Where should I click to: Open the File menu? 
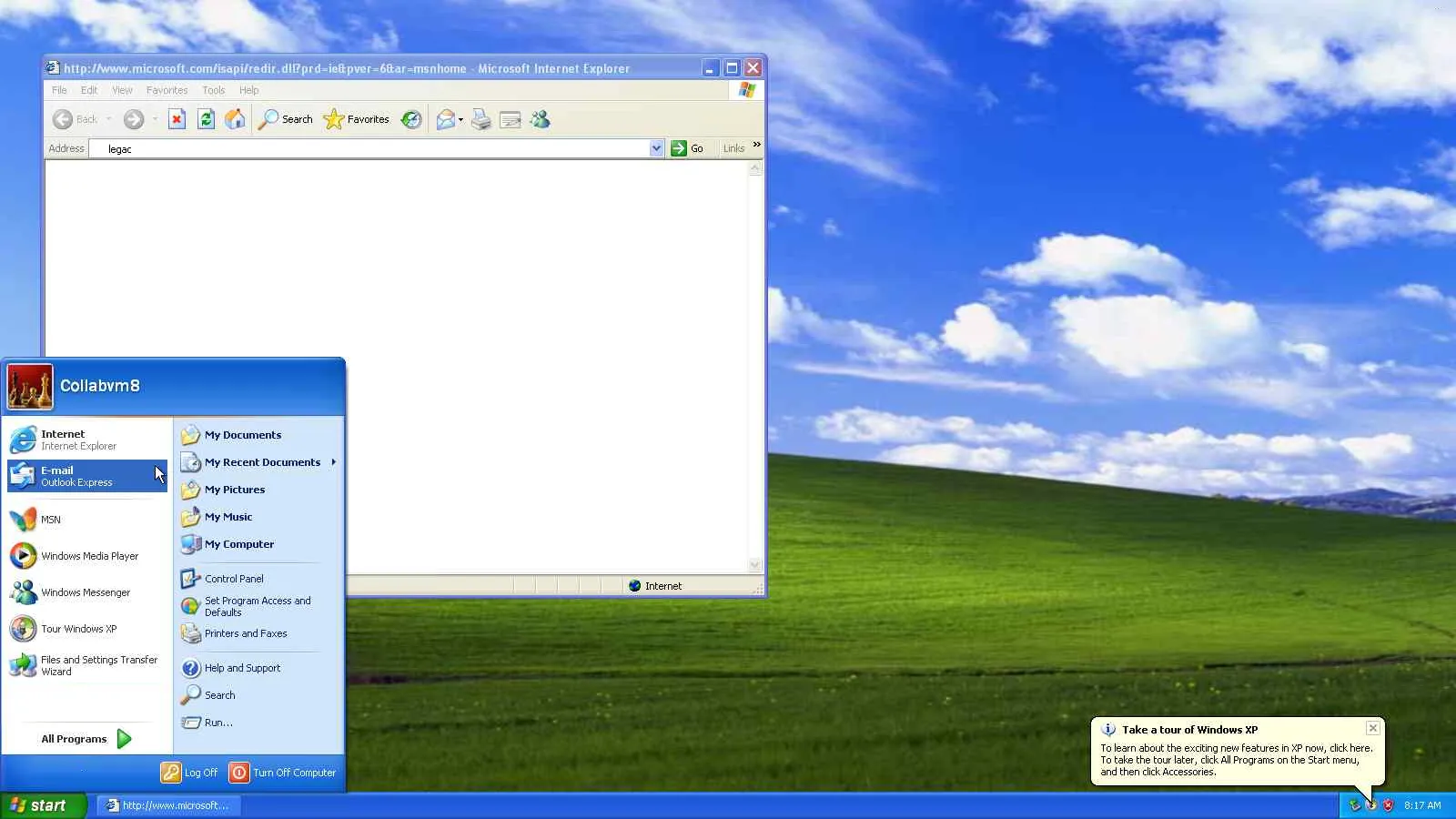point(59,90)
